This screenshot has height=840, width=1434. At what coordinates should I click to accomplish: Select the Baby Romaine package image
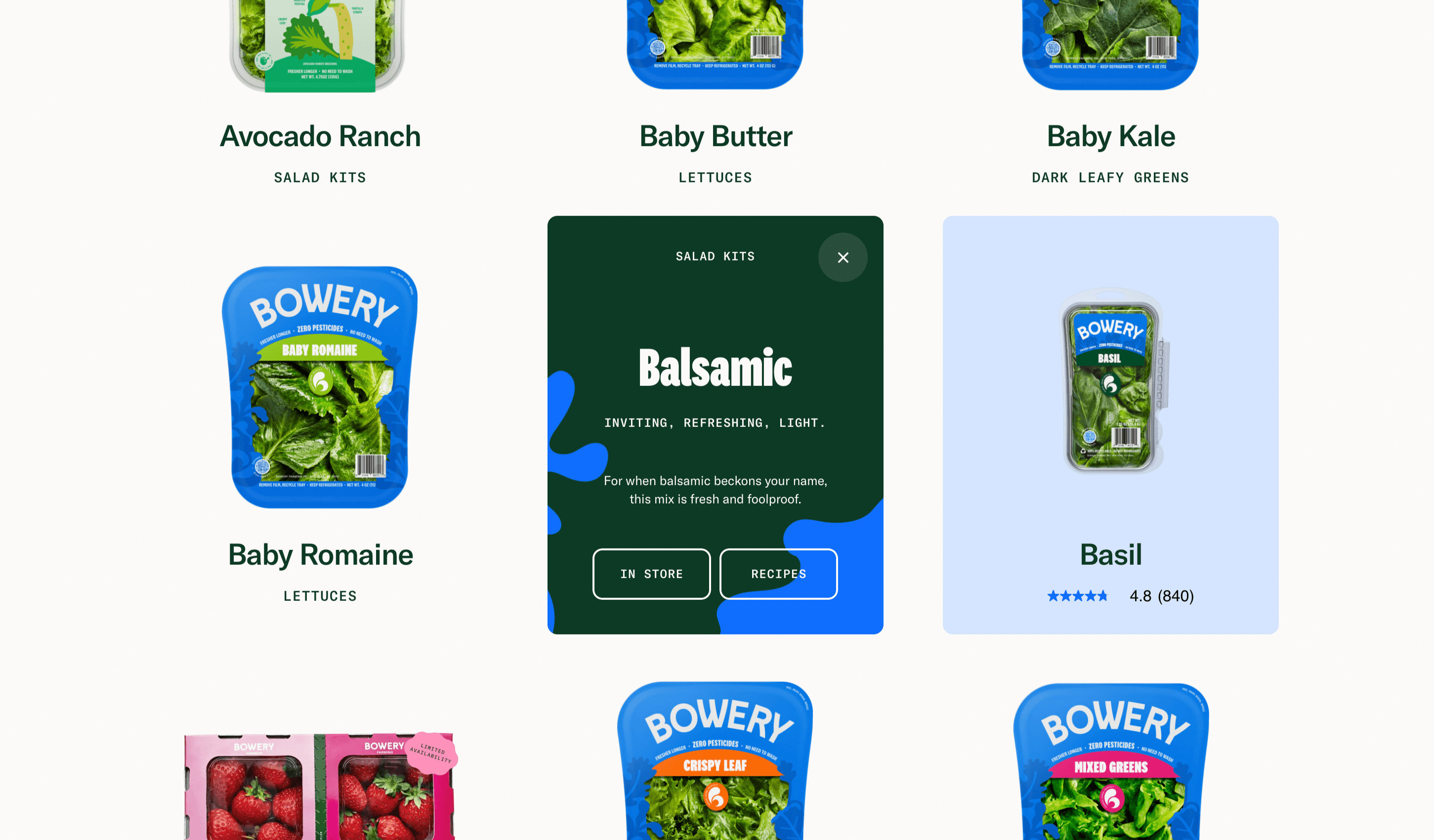320,387
